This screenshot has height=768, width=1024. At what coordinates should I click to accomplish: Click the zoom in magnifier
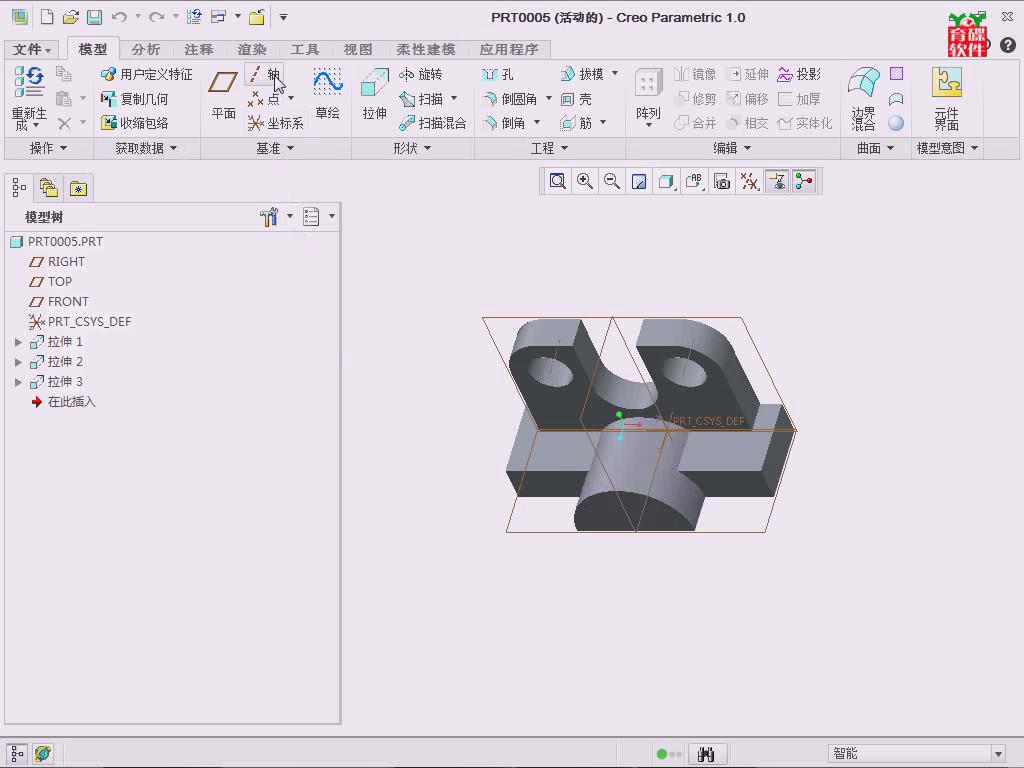[x=584, y=181]
